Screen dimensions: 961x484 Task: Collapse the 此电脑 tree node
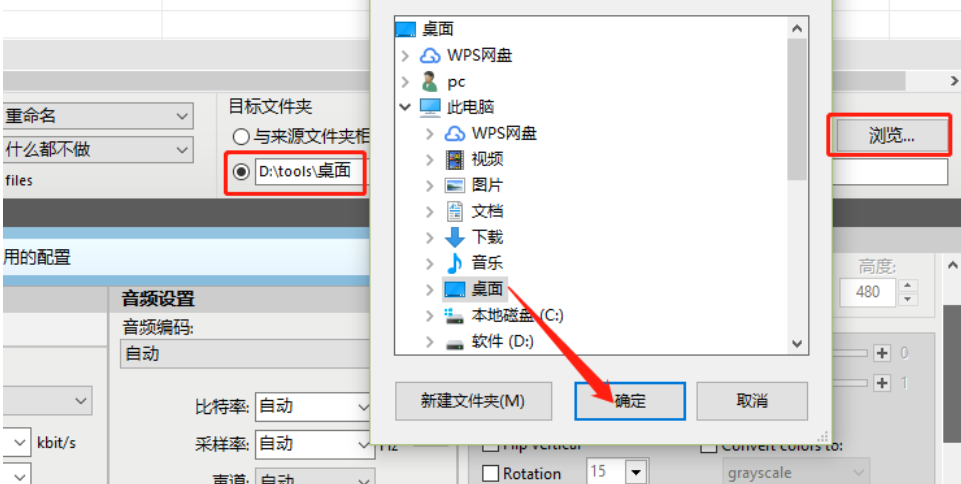point(405,107)
